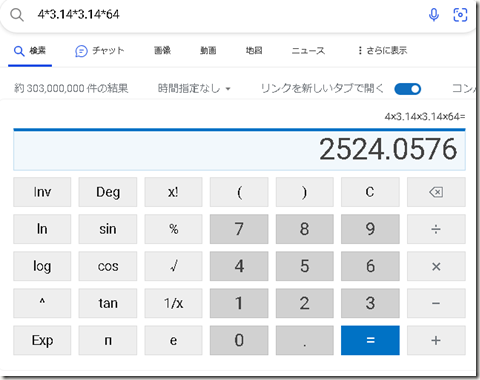Click the Euler e constant key

[173, 340]
